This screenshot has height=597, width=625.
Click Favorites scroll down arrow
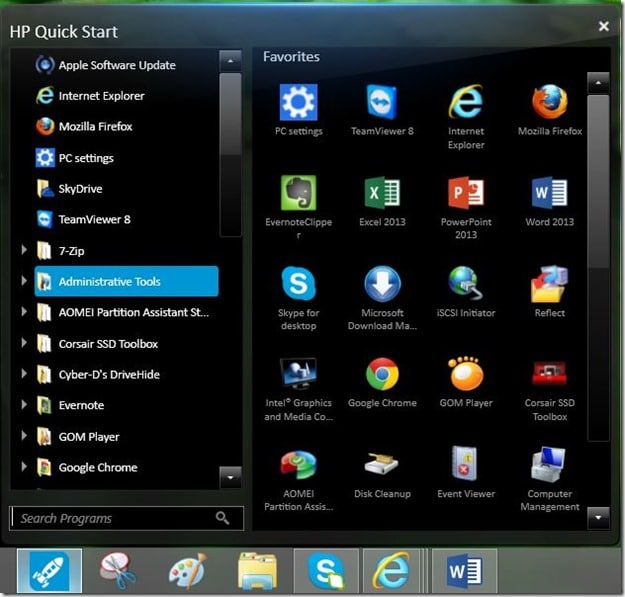click(598, 518)
